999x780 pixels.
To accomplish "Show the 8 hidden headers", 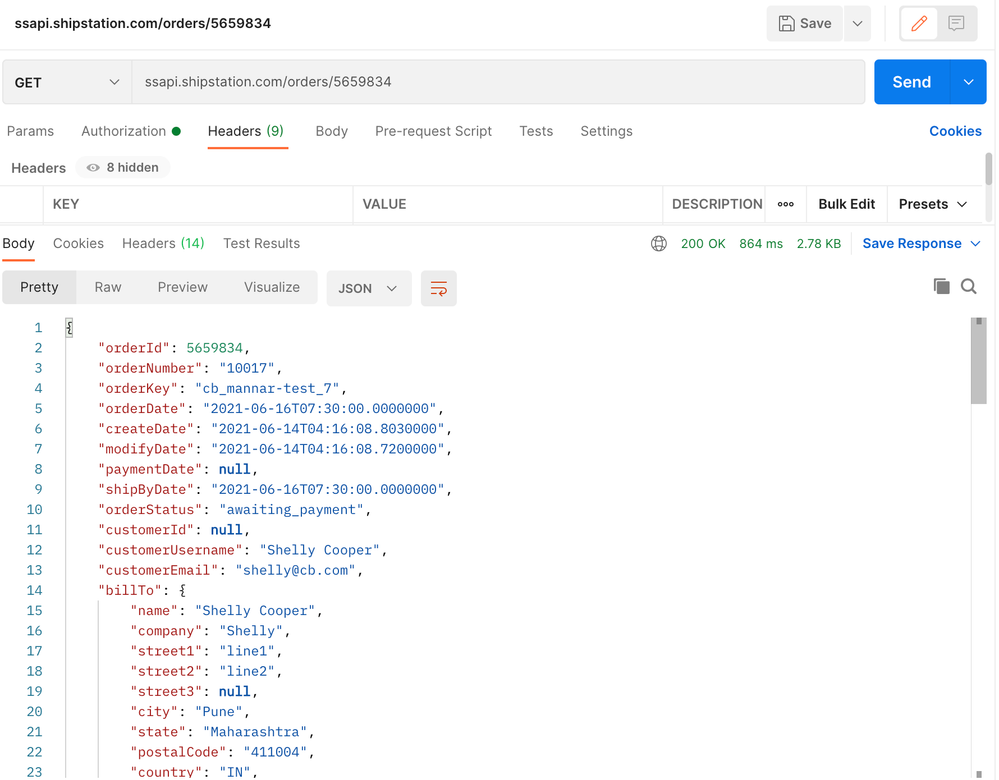I will pos(121,167).
